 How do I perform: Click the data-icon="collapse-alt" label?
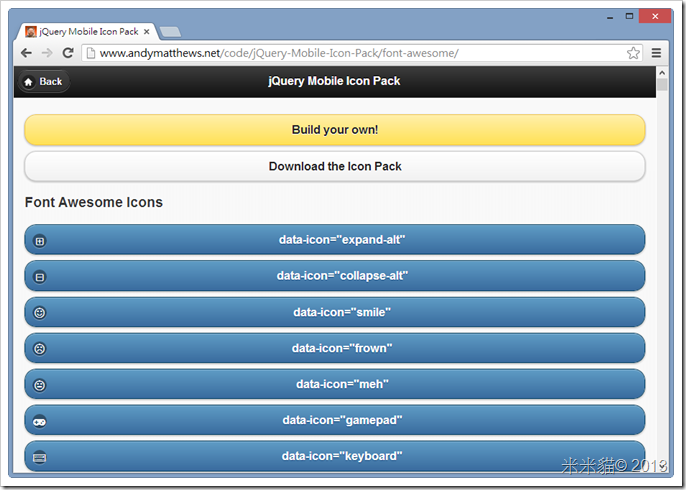[x=342, y=276]
